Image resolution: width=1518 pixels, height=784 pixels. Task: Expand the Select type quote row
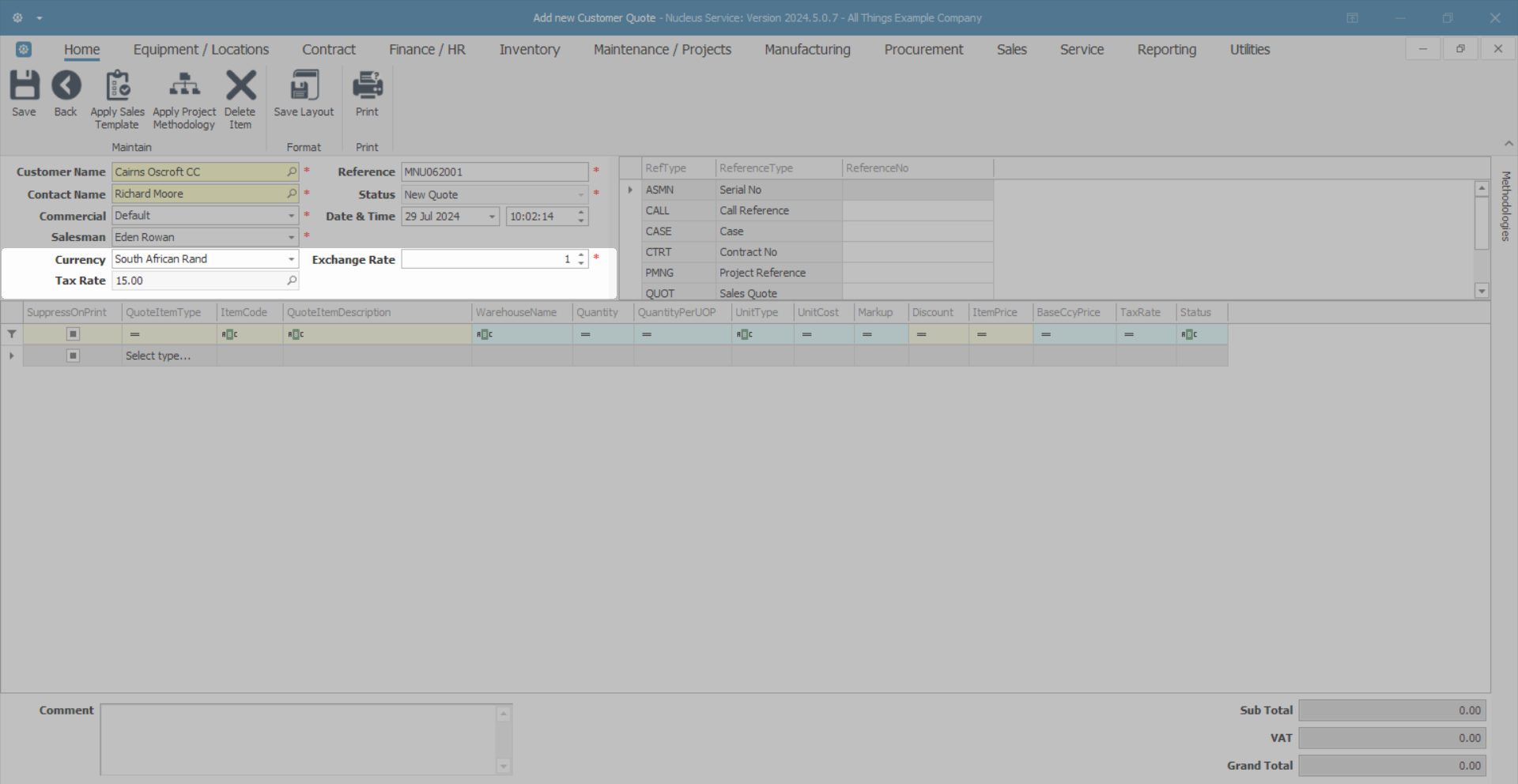(12, 356)
